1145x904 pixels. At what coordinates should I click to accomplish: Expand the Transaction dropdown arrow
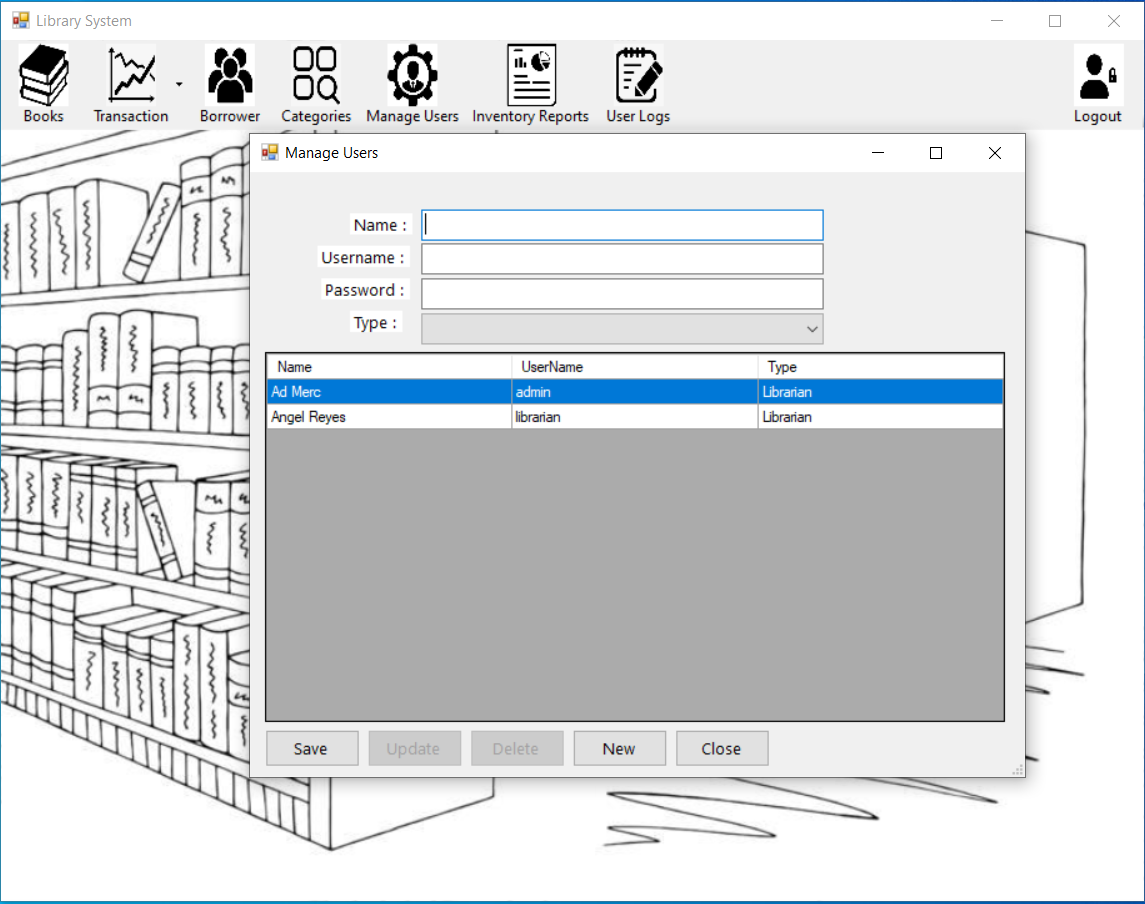[x=179, y=85]
